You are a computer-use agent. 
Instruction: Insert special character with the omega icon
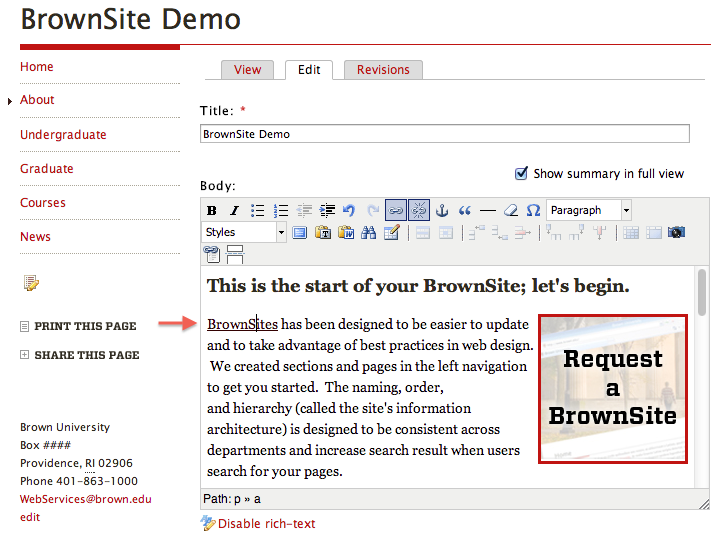coord(533,211)
